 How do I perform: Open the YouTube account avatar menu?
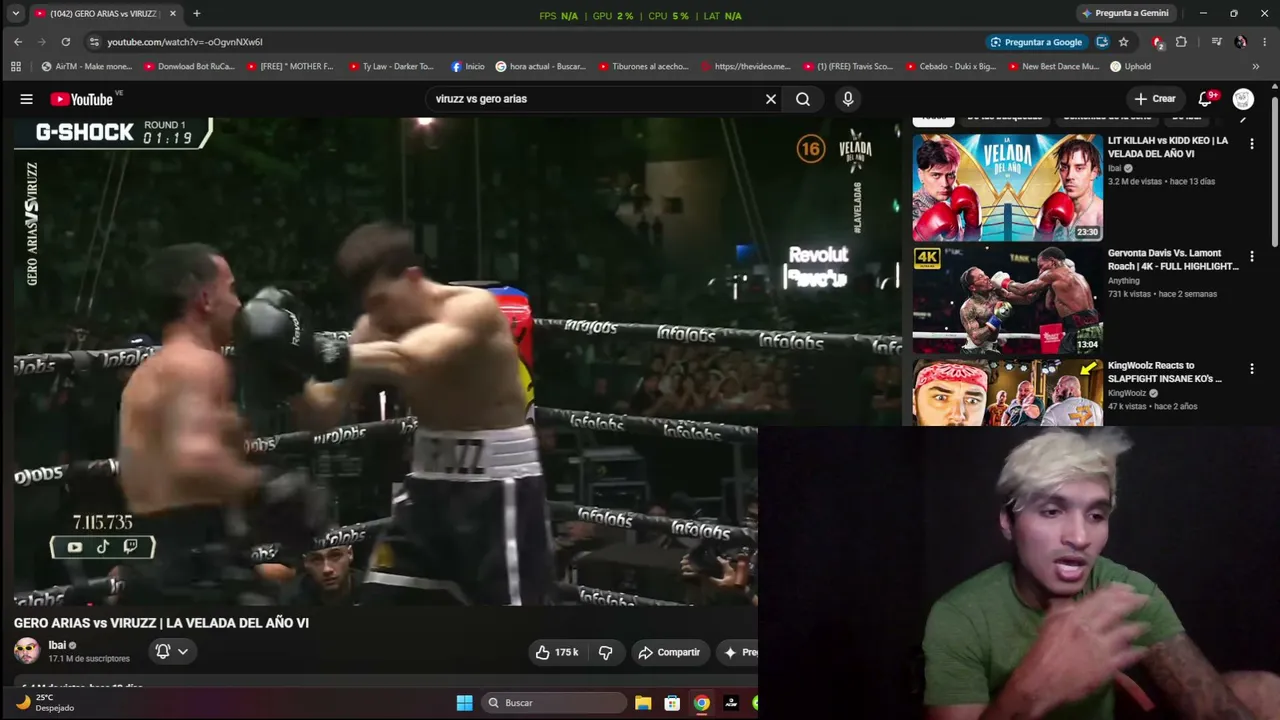[1243, 99]
